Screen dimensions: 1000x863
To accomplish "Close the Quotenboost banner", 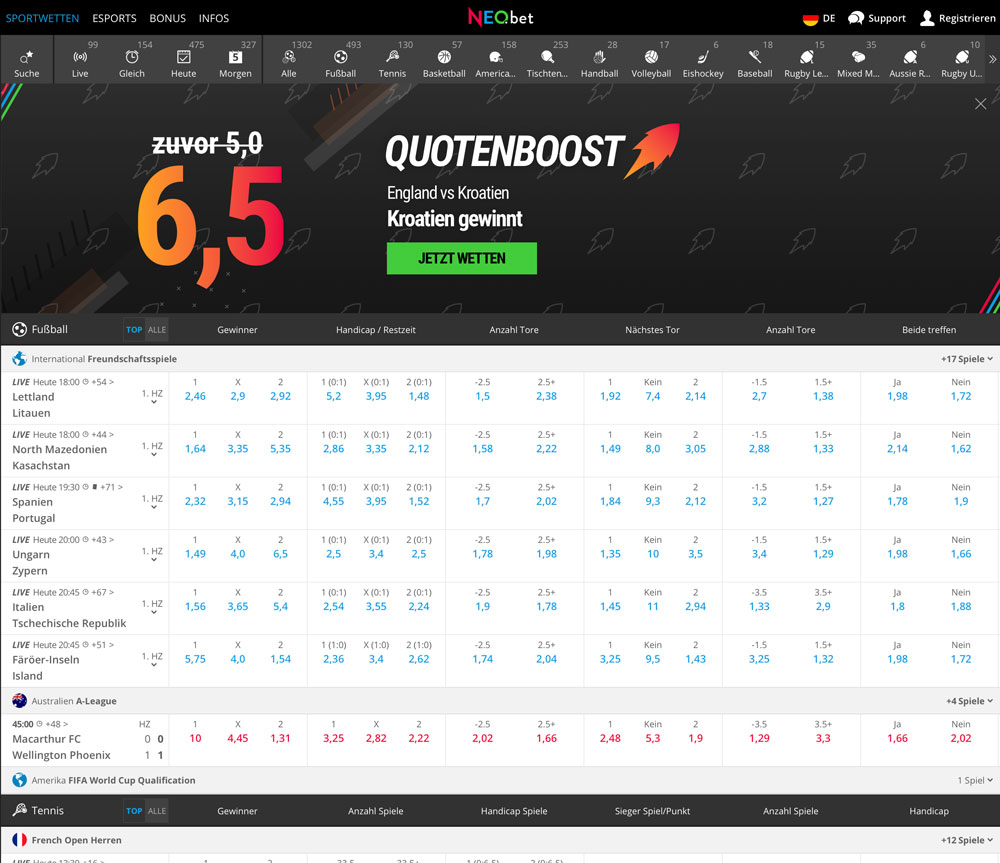I will [x=980, y=104].
